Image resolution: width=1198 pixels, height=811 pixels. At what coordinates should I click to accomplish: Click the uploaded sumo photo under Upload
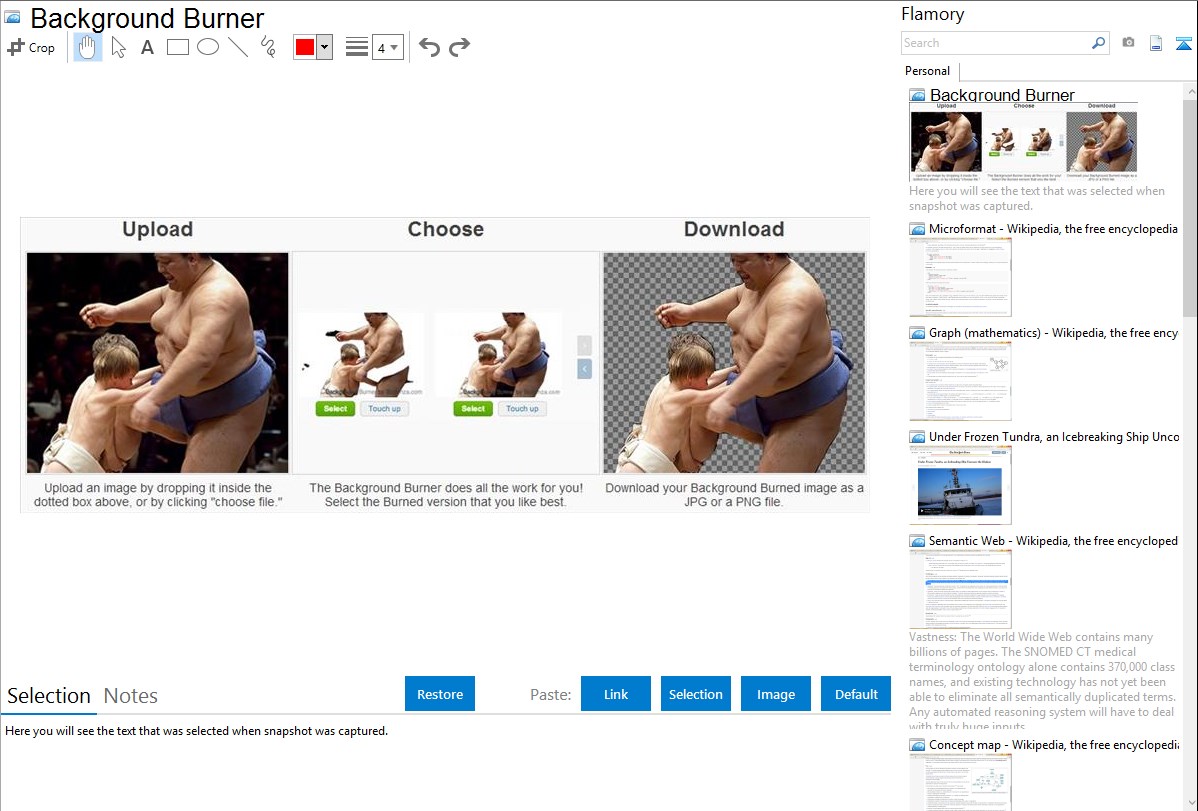tap(157, 362)
